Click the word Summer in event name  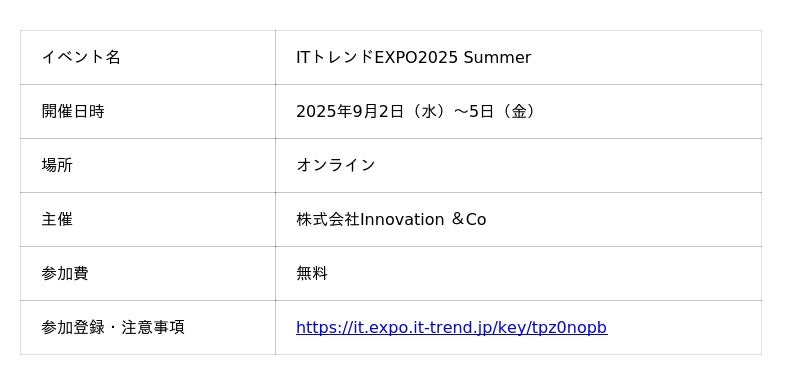pyautogui.click(x=497, y=57)
